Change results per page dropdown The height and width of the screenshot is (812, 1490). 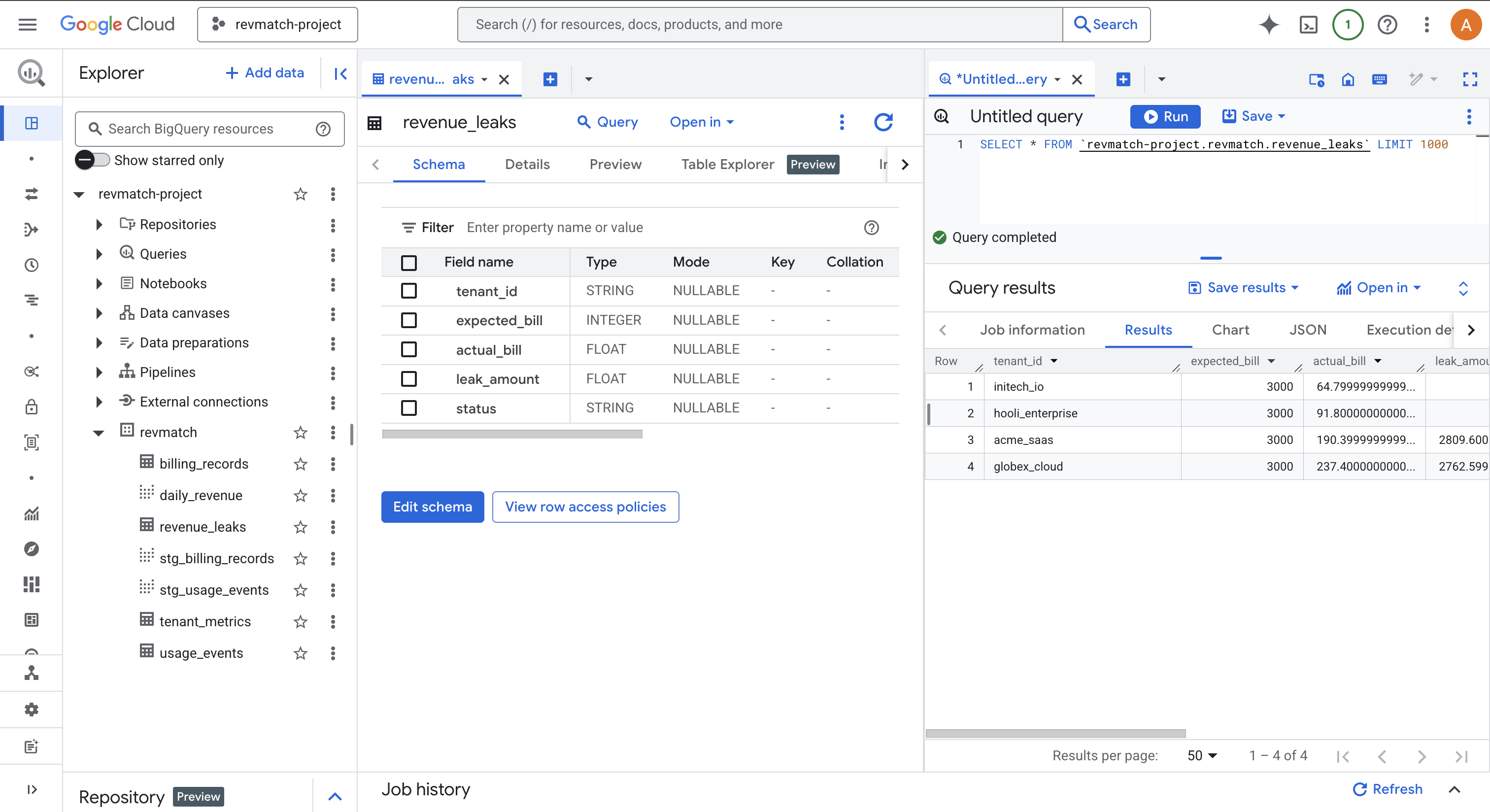1202,755
